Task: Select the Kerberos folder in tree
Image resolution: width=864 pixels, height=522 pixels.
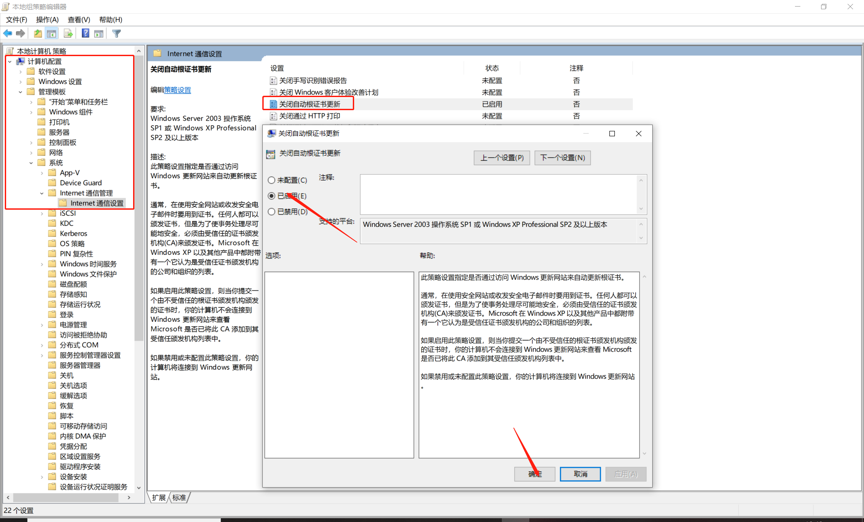Action: click(x=73, y=233)
